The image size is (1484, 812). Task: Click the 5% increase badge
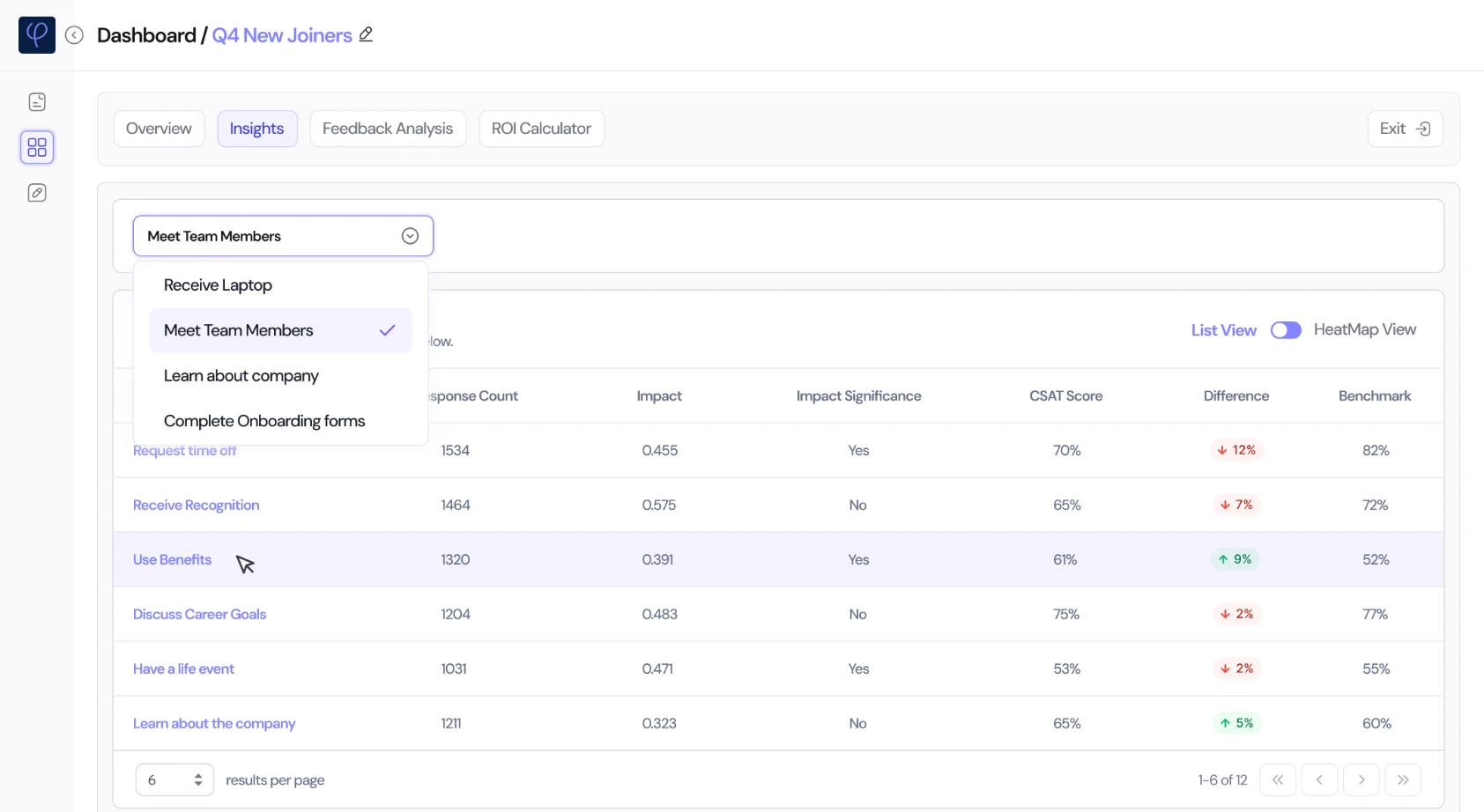(1236, 723)
